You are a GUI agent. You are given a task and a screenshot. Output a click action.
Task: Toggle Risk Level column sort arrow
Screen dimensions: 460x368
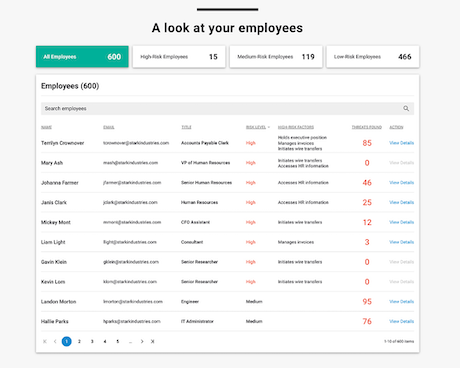pos(269,127)
